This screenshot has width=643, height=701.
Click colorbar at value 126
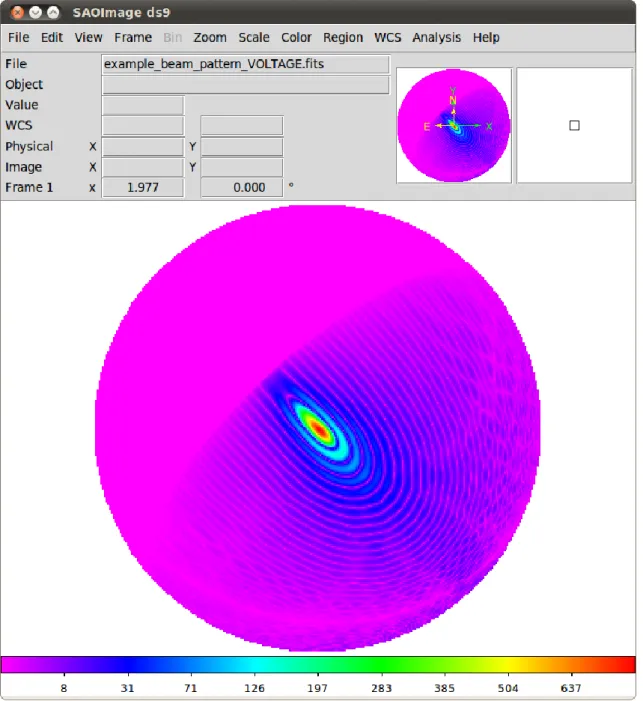[x=254, y=664]
